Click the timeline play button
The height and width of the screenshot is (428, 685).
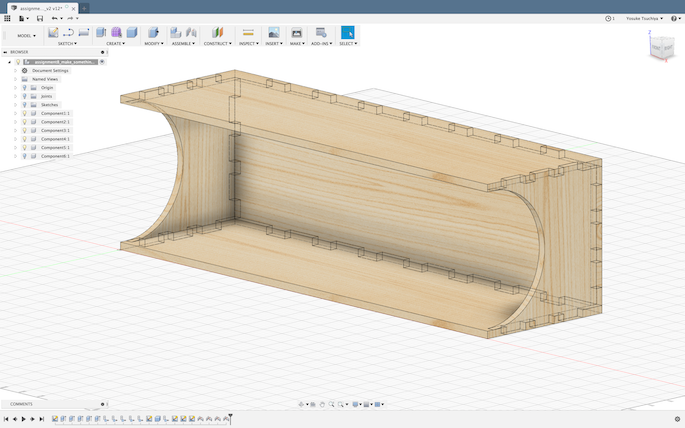coord(23,419)
